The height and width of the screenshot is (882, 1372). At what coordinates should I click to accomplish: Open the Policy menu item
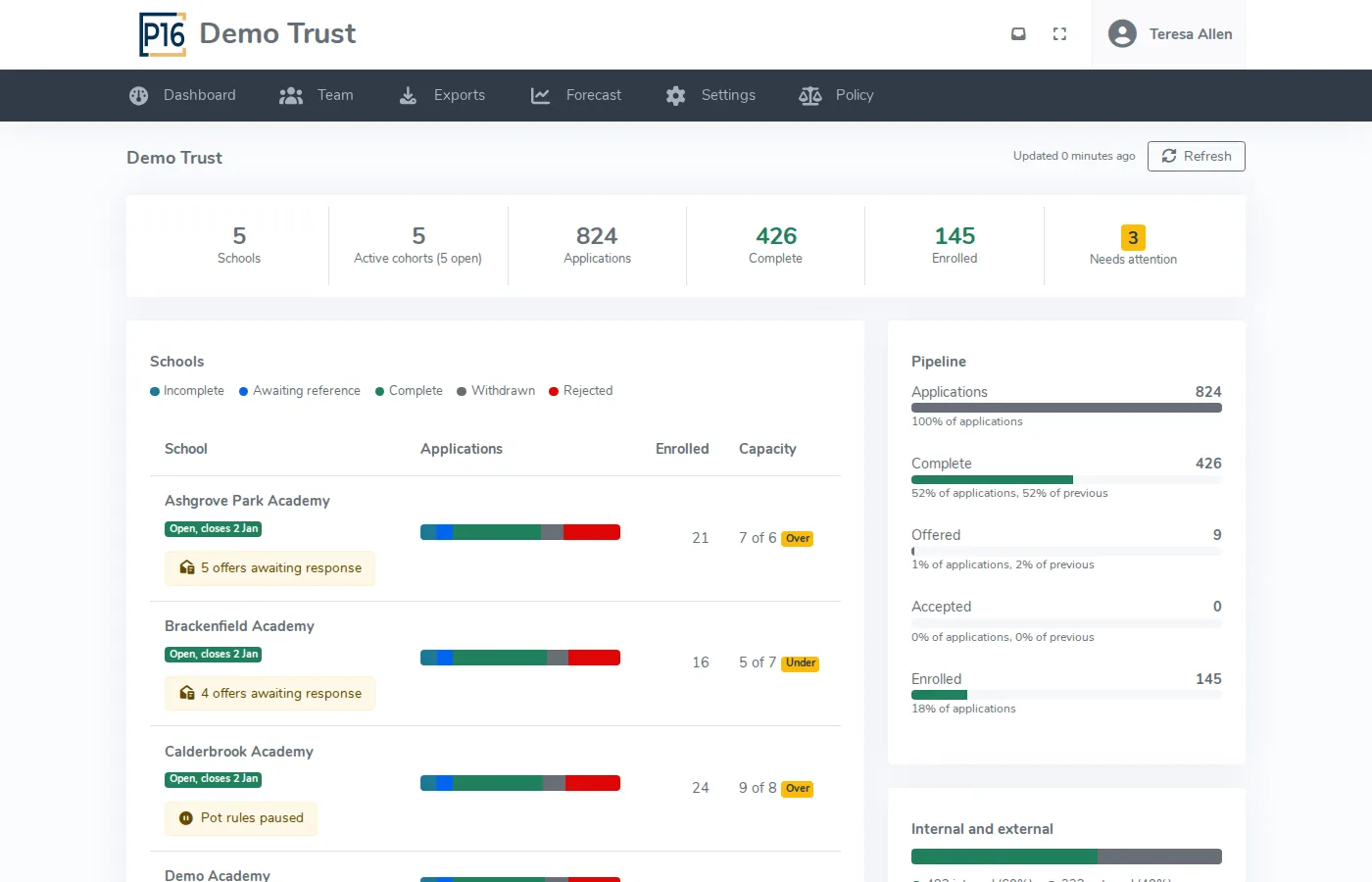pos(836,95)
